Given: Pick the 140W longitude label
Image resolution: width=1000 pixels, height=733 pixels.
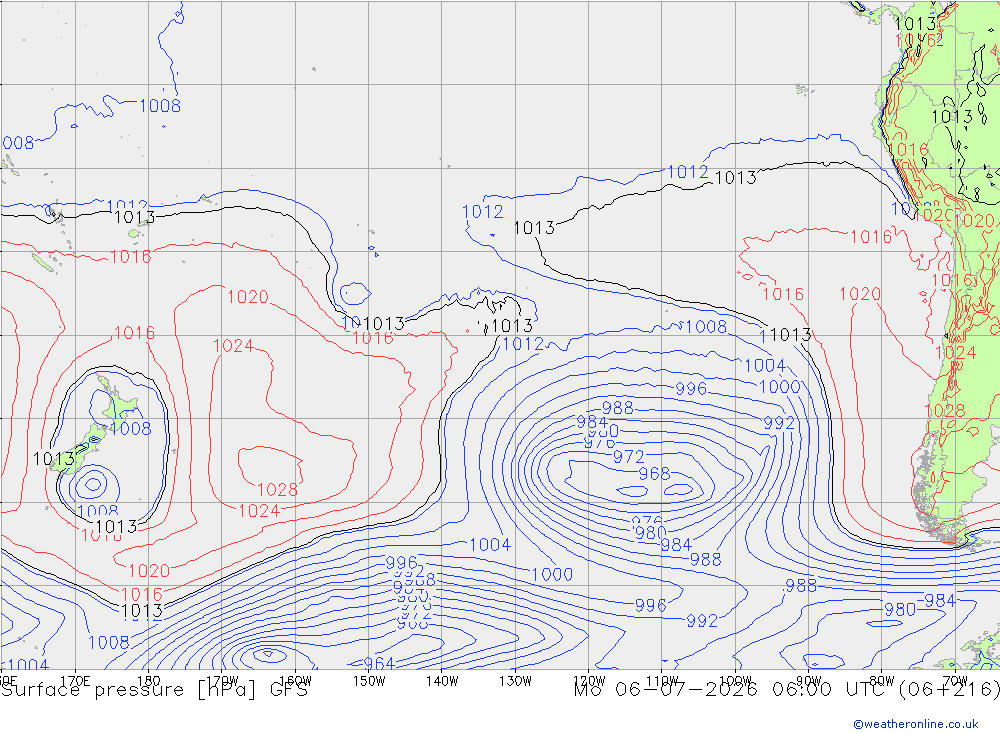Looking at the screenshot, I should tap(442, 681).
